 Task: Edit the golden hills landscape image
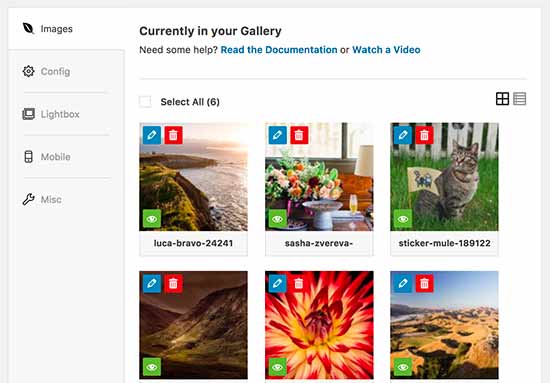pyautogui.click(x=403, y=283)
